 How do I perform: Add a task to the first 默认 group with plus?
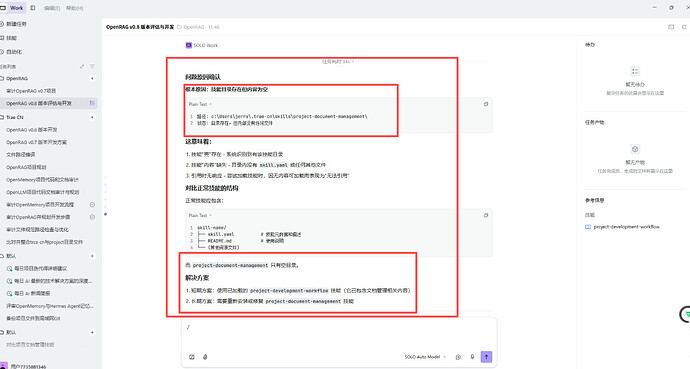[x=92, y=256]
